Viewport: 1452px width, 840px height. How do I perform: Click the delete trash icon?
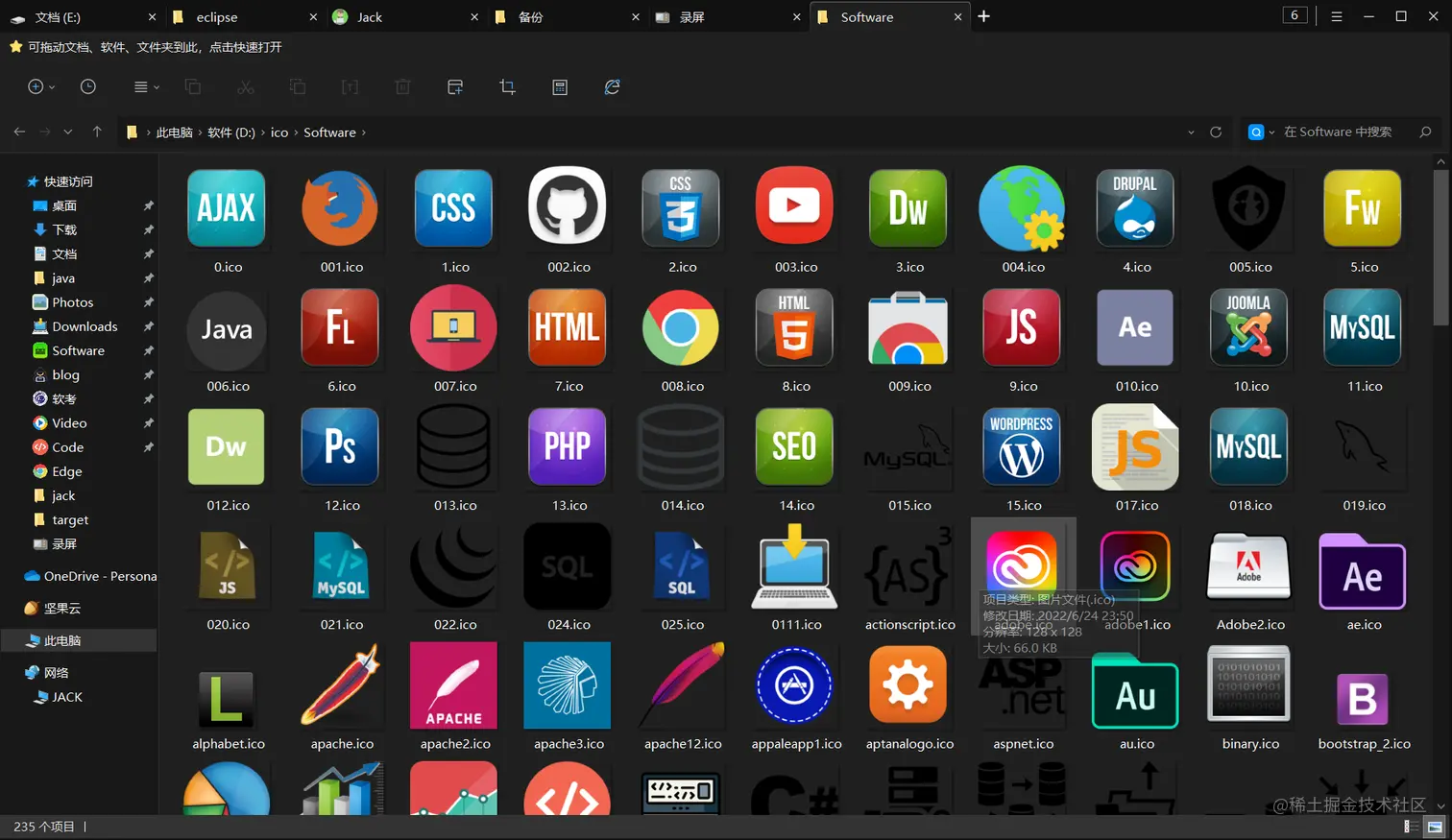[402, 86]
